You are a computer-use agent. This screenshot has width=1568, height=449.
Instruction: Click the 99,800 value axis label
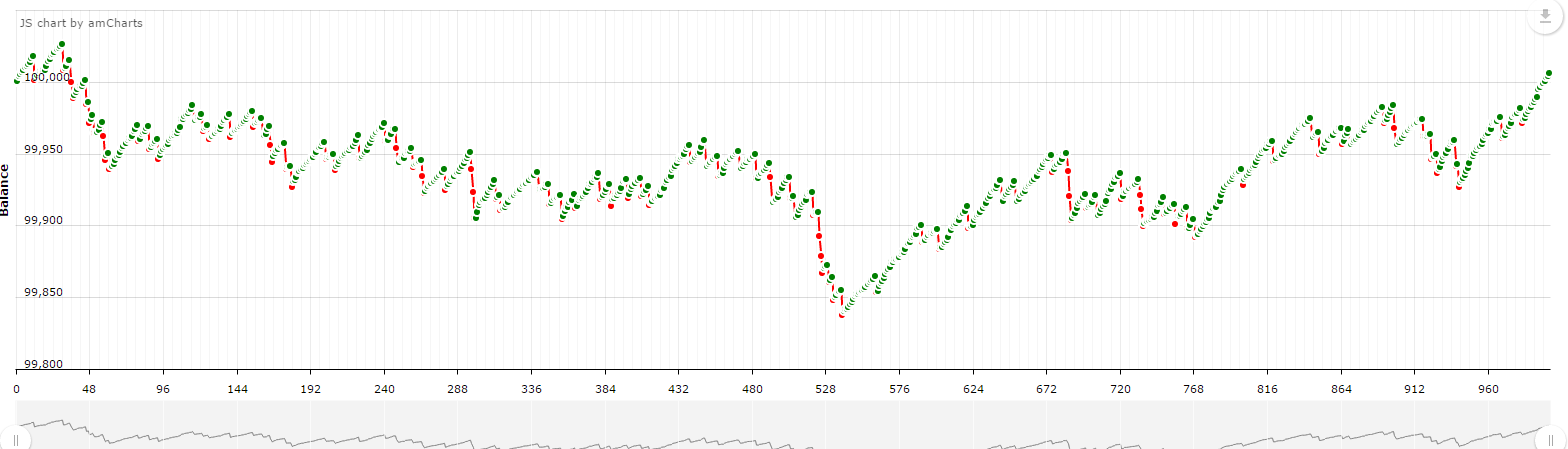point(43,365)
